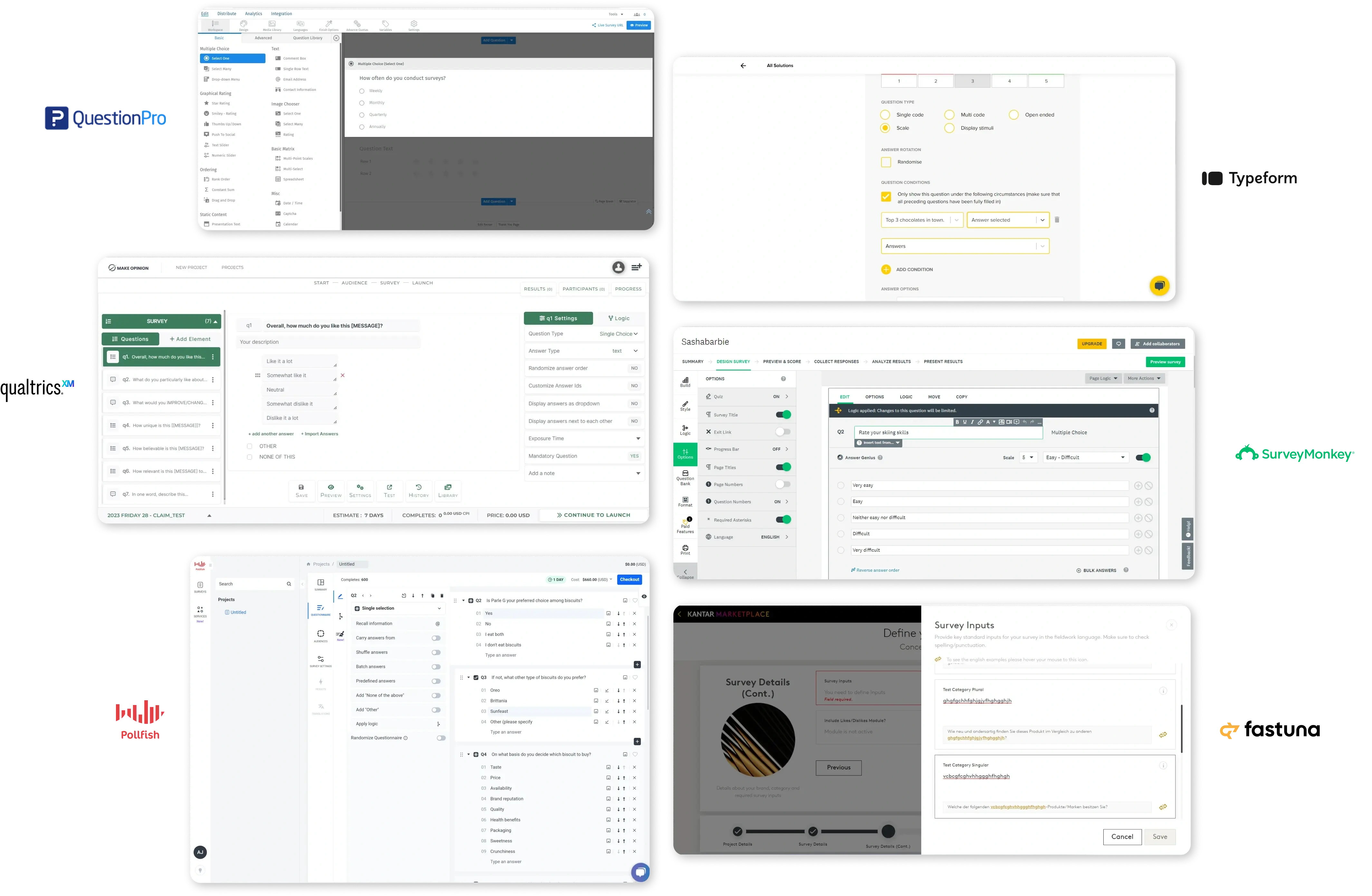Click the Checkout button
This screenshot has width=1372, height=896.
click(x=629, y=580)
